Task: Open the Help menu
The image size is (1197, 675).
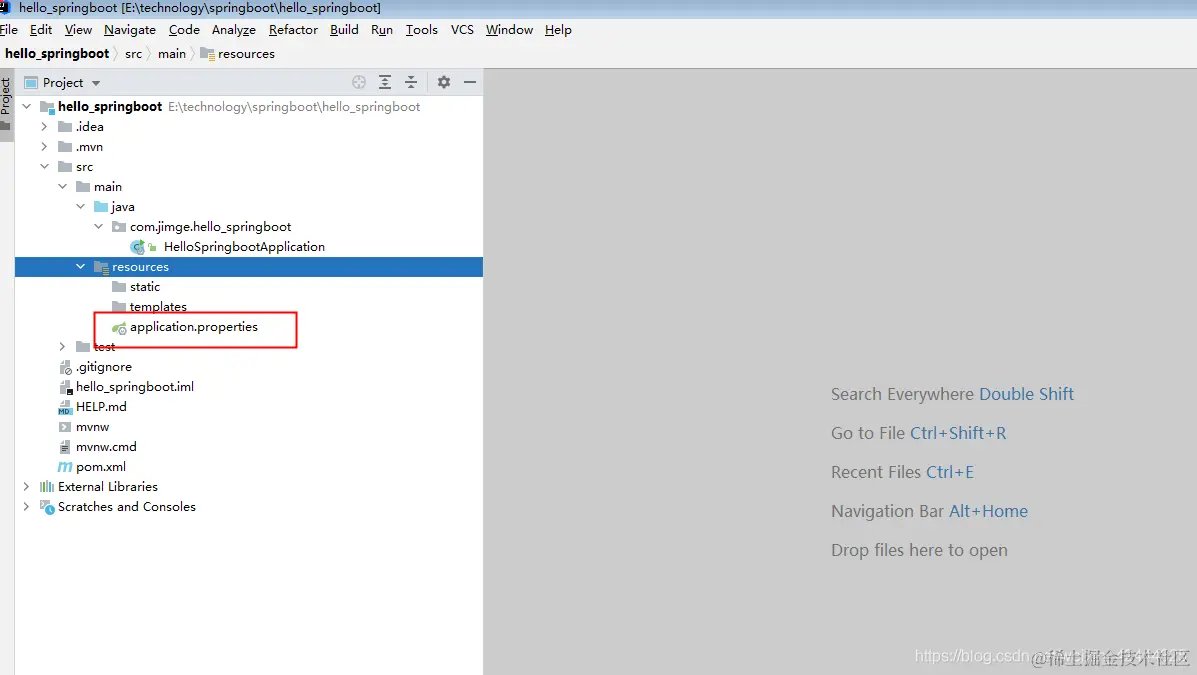Action: [x=558, y=30]
